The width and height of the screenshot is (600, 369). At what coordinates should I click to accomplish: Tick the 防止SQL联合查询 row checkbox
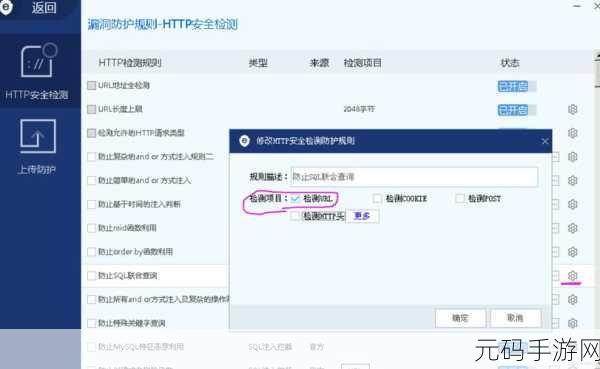point(91,276)
